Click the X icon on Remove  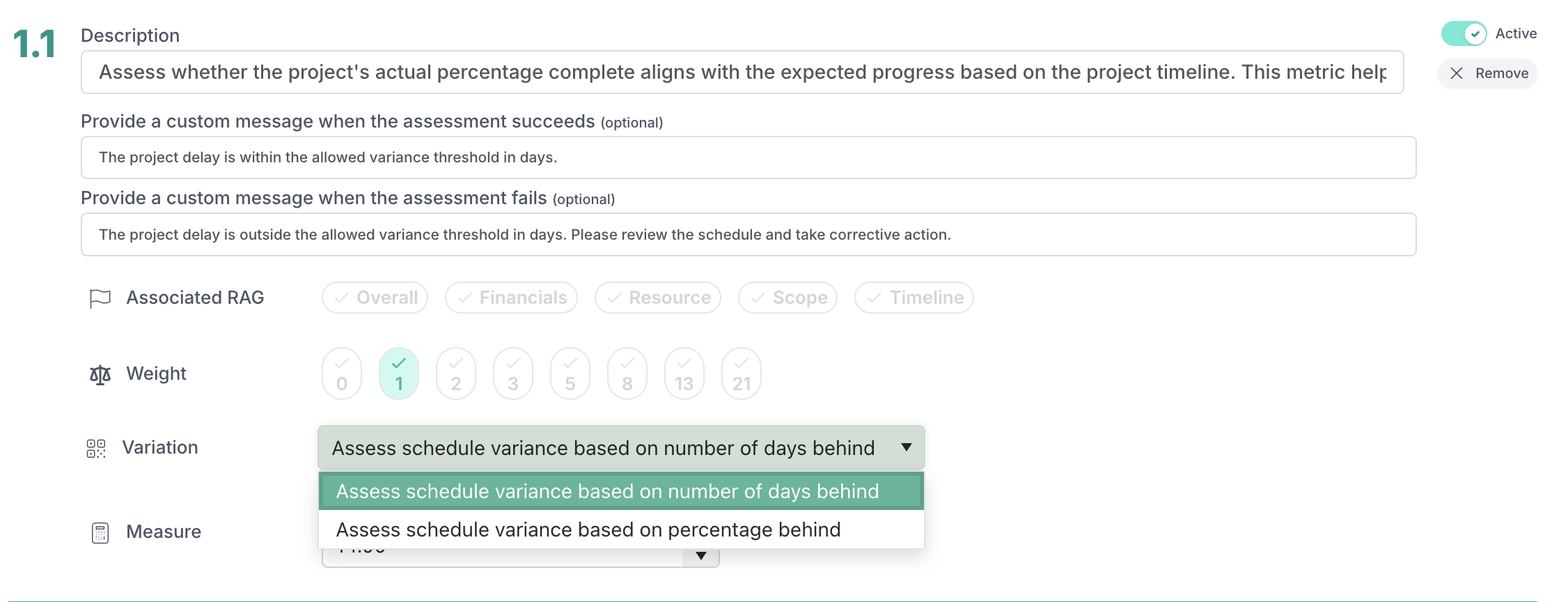(x=1457, y=73)
